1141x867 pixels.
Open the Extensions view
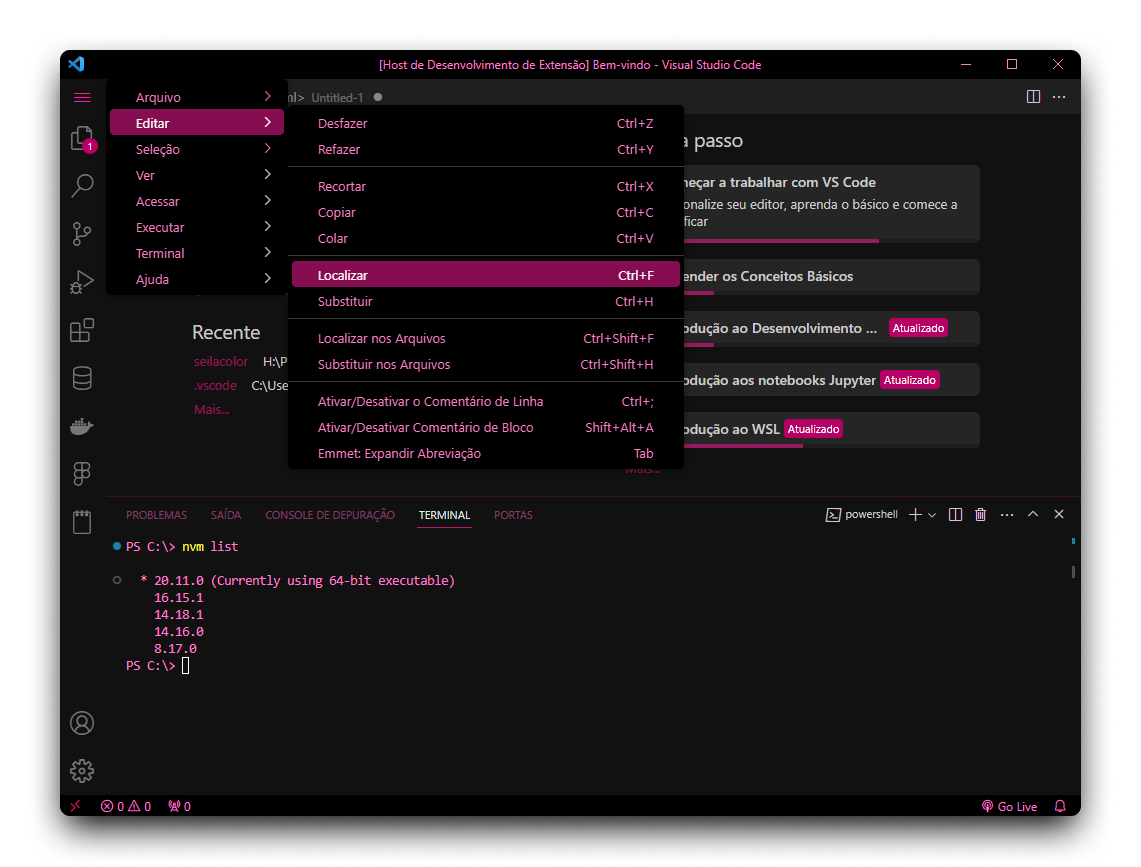click(x=82, y=330)
